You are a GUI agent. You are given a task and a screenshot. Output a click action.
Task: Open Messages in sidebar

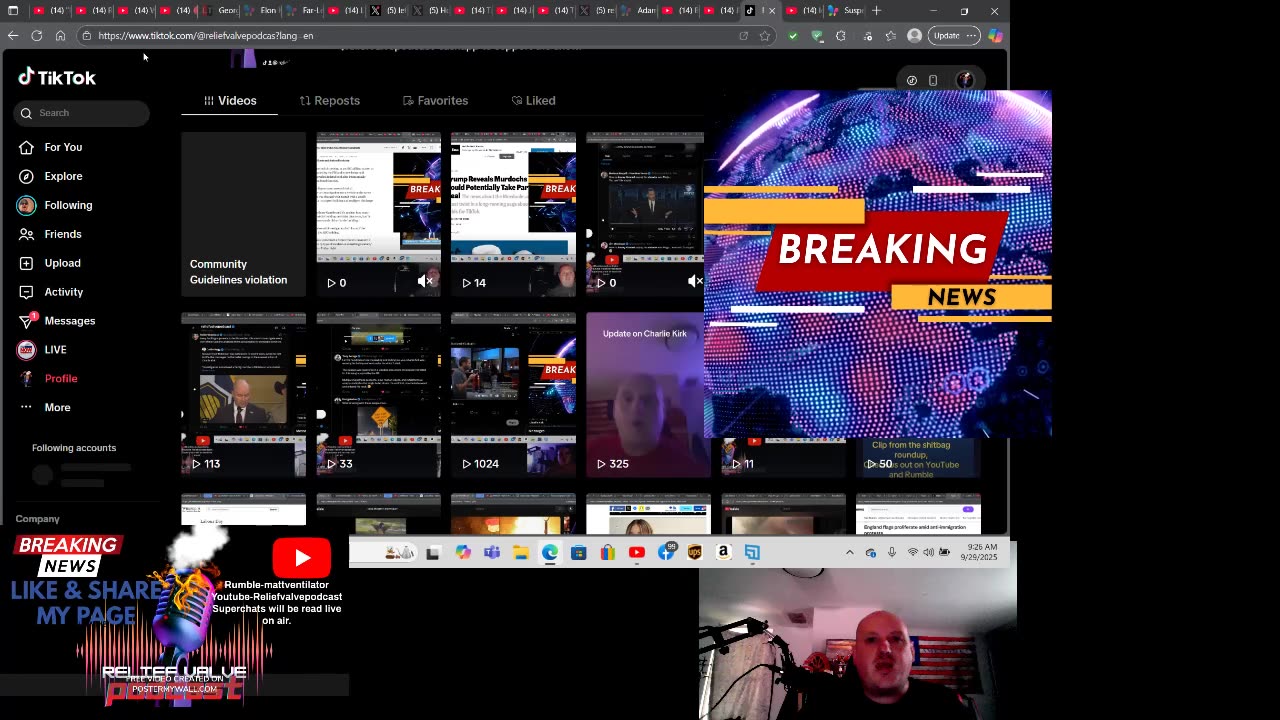tap(69, 321)
